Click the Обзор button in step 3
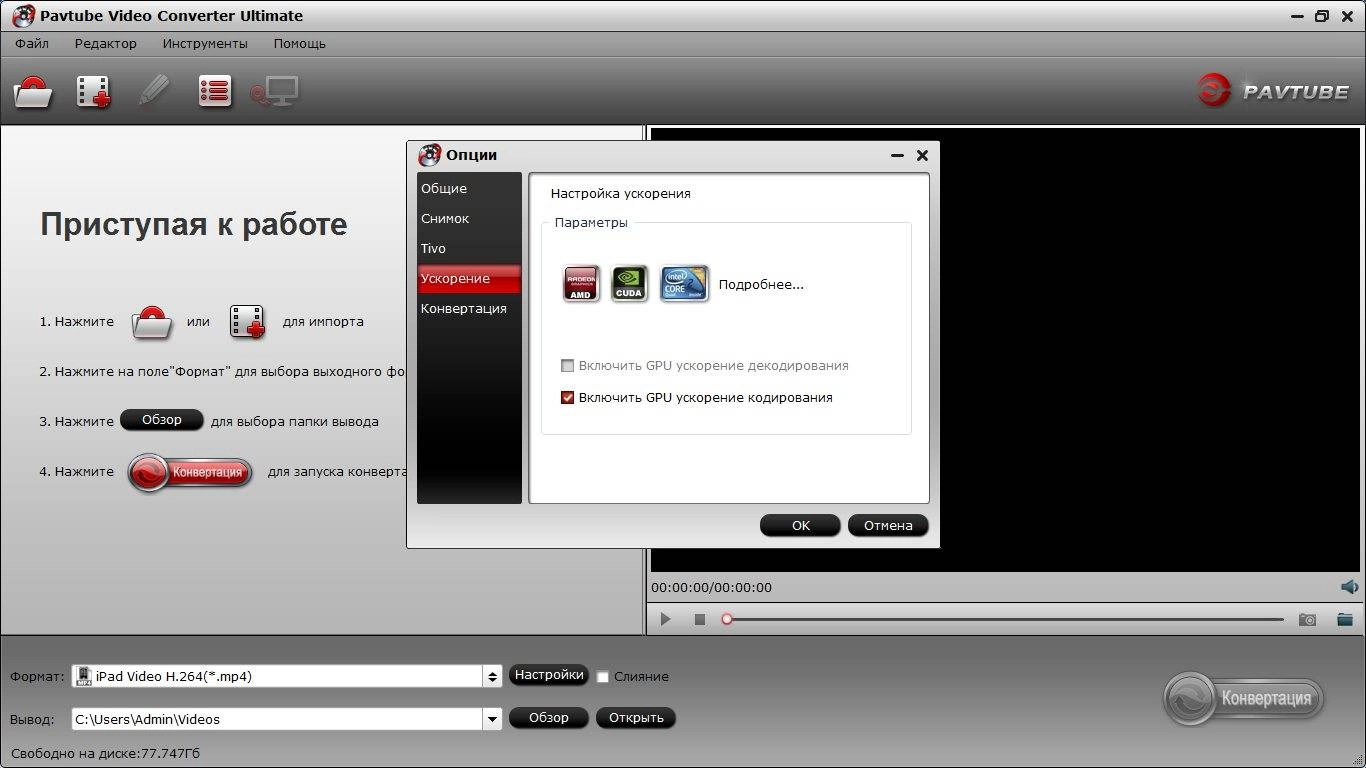 tap(162, 420)
